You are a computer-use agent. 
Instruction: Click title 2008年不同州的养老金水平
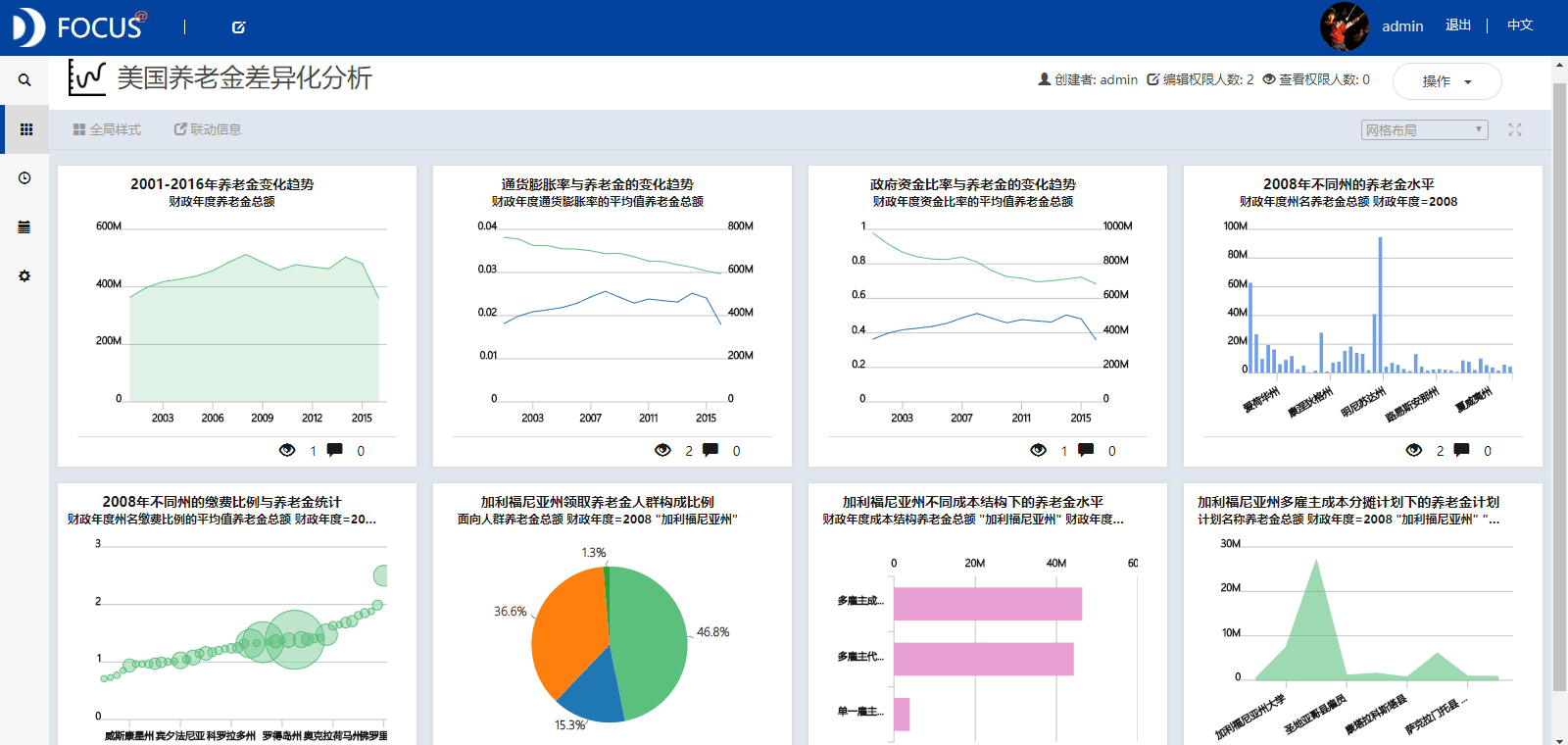coord(1348,184)
